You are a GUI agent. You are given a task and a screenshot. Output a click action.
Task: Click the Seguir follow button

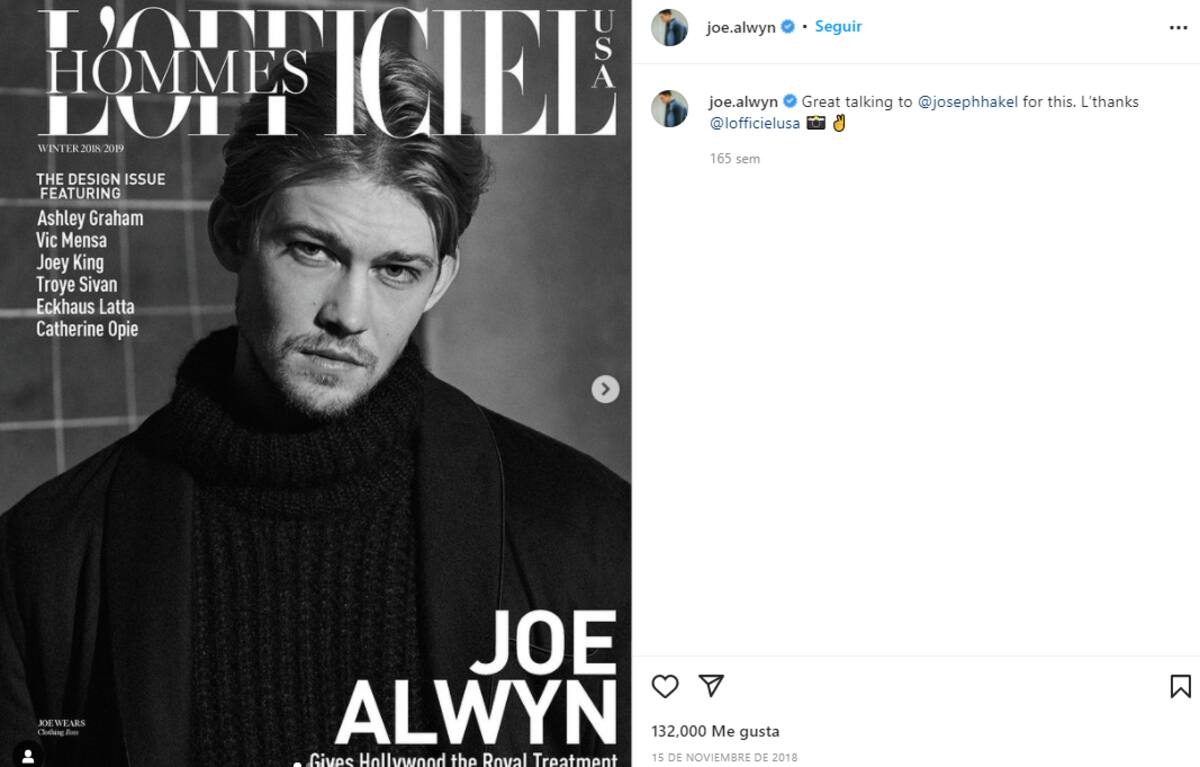(x=838, y=27)
